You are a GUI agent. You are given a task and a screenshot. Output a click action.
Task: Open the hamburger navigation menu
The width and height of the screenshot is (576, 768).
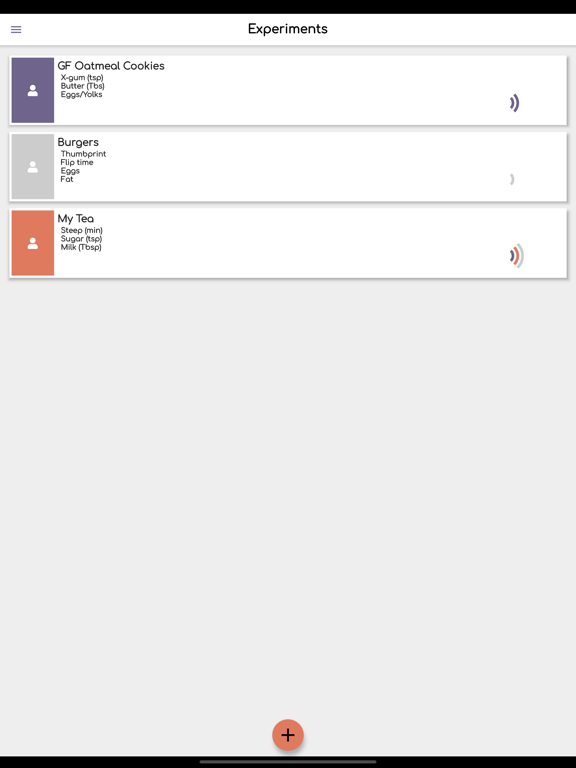tap(16, 29)
